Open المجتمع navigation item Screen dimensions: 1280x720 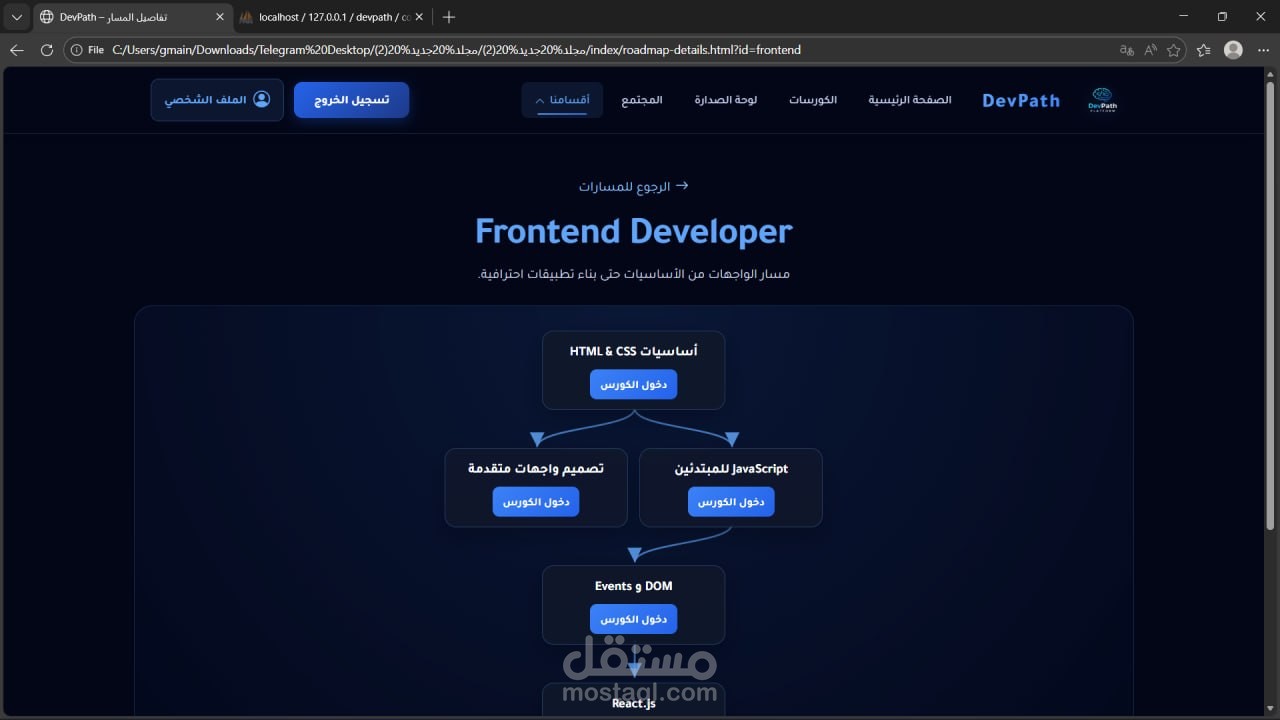pyautogui.click(x=642, y=100)
